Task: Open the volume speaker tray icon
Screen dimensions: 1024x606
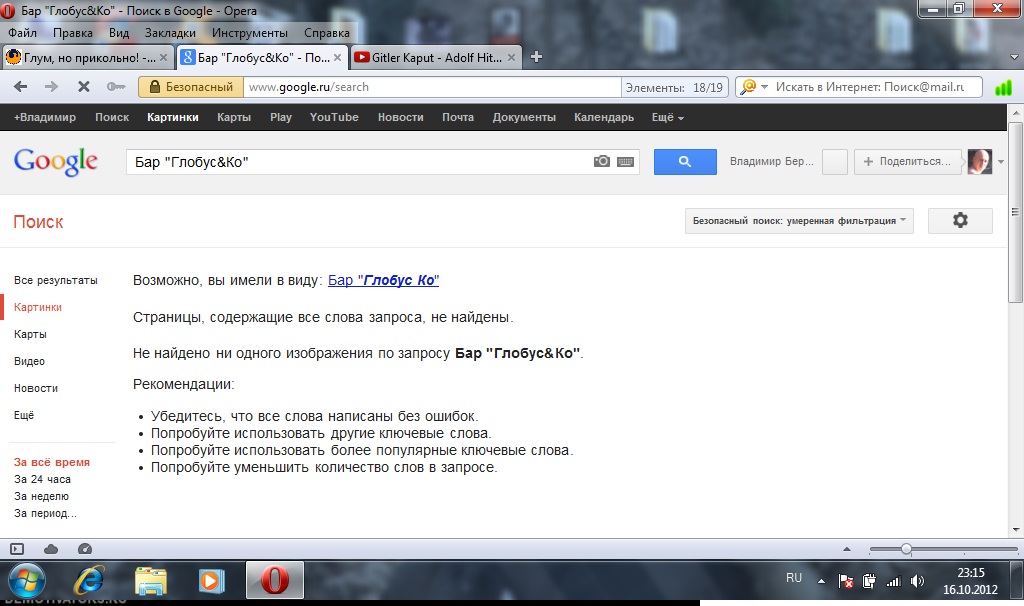Action: [918, 581]
